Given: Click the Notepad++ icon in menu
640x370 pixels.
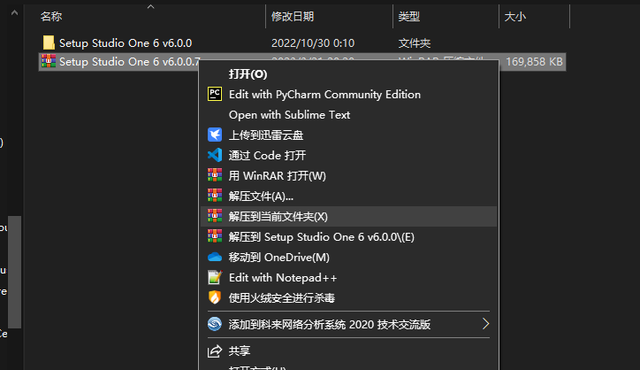Looking at the screenshot, I should tap(215, 277).
